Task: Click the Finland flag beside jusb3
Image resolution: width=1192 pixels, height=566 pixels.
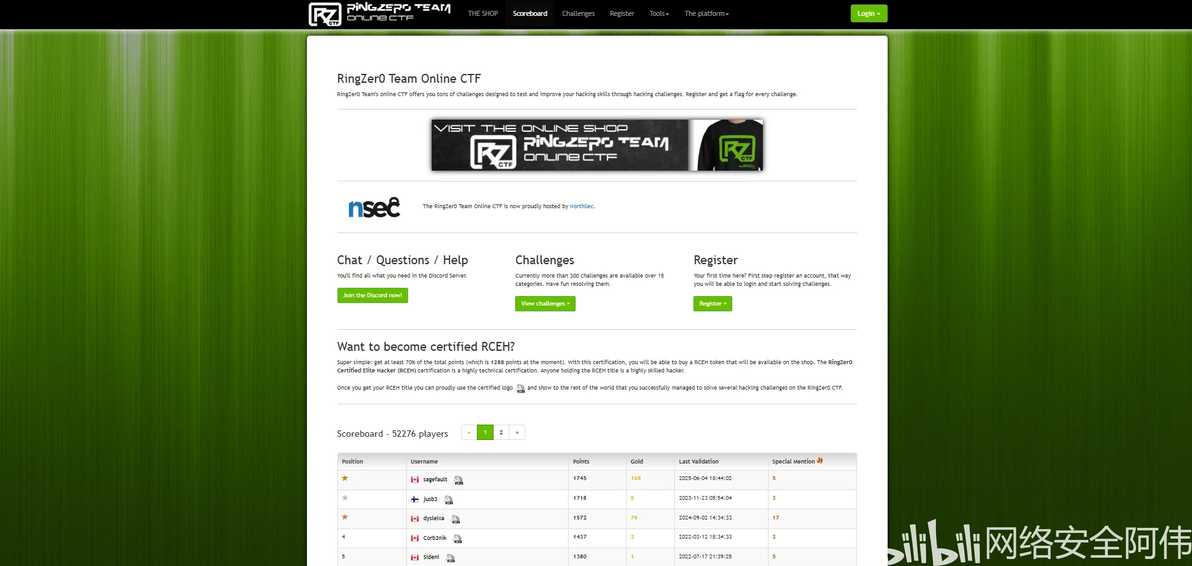Action: (x=415, y=499)
